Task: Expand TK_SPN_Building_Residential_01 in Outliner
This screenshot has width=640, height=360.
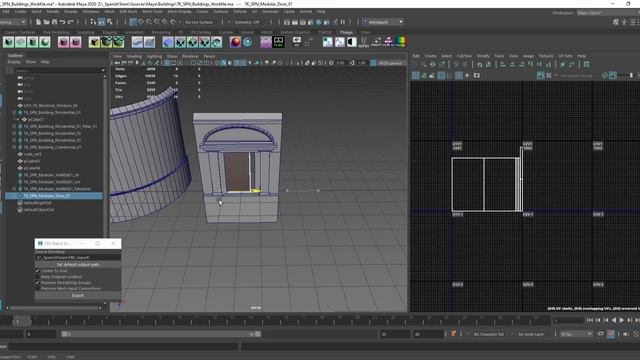Action: click(14, 113)
